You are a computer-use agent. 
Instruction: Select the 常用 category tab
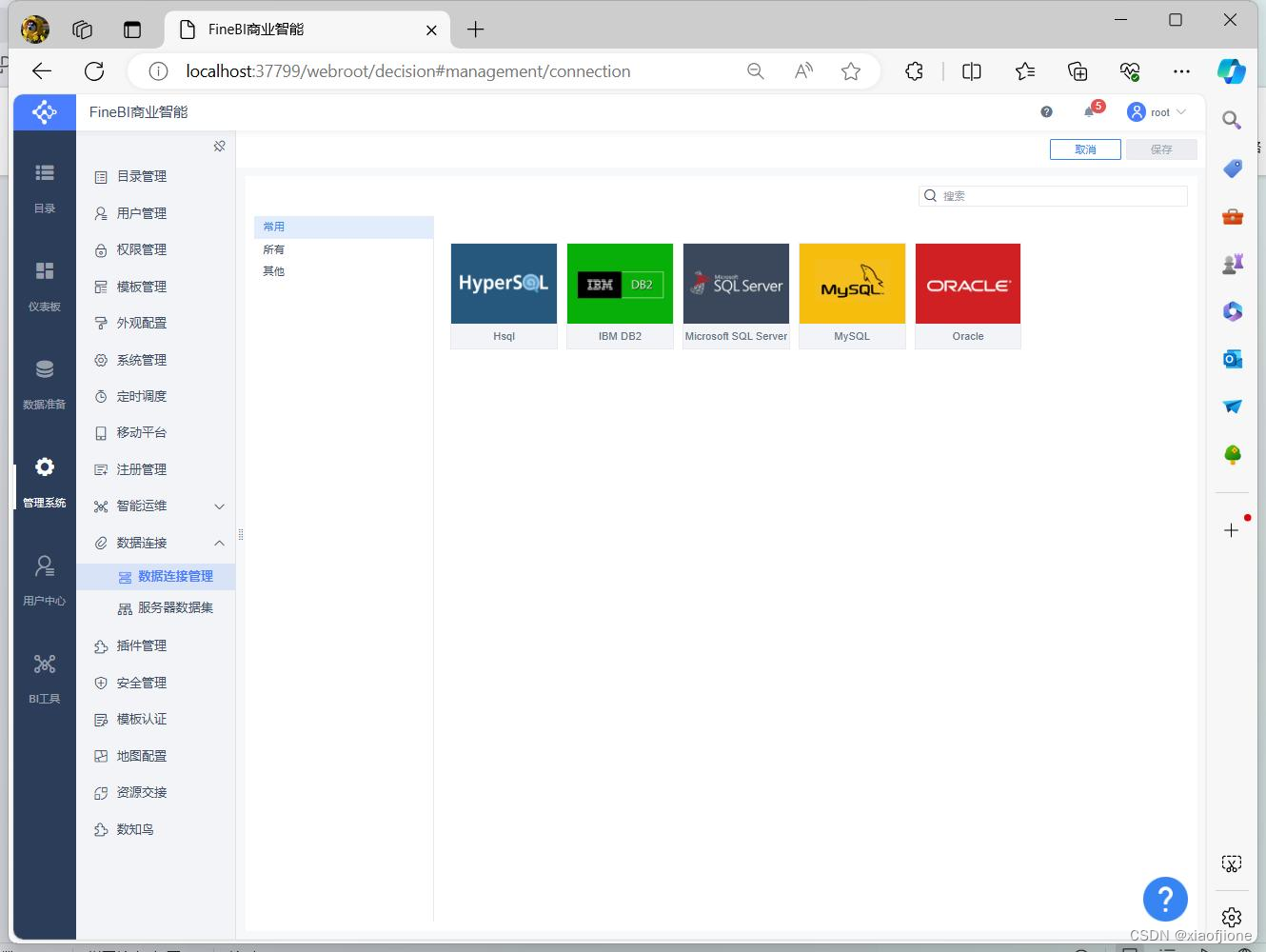click(x=344, y=227)
